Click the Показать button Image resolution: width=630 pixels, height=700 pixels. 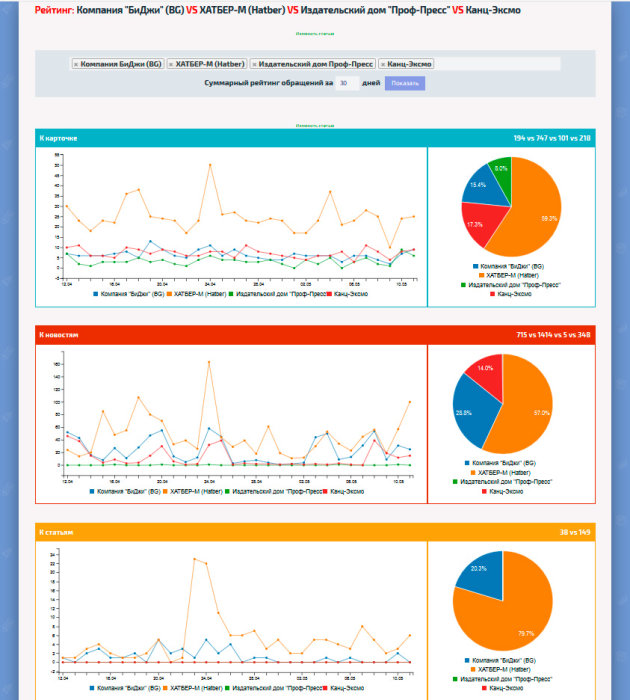(x=405, y=83)
